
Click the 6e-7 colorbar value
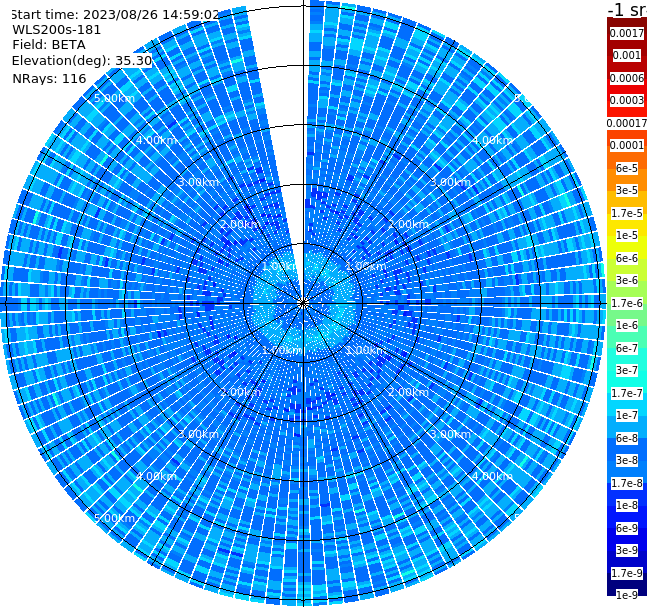627,348
